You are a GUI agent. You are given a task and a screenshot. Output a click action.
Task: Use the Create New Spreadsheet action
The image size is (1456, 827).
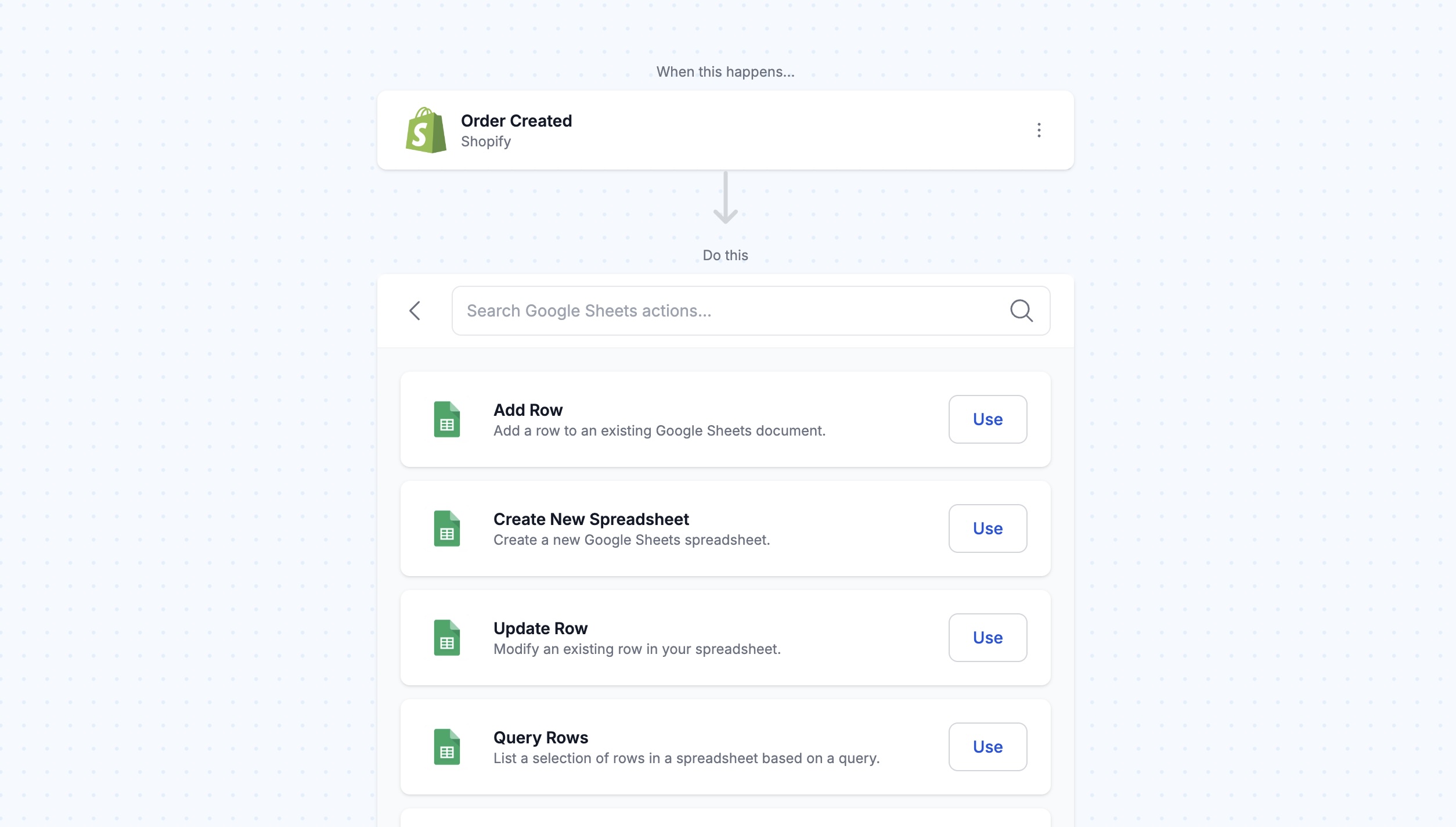(988, 528)
